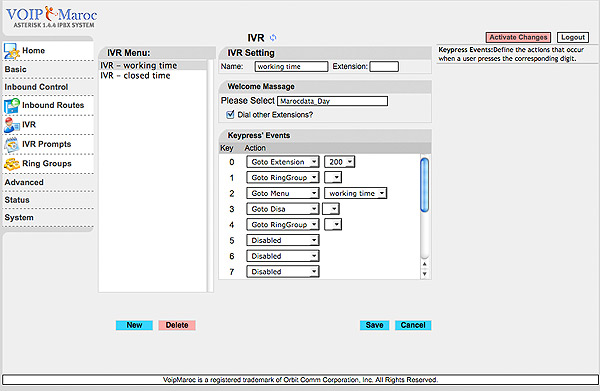Save the IVR settings
This screenshot has width=600, height=391.
374,325
